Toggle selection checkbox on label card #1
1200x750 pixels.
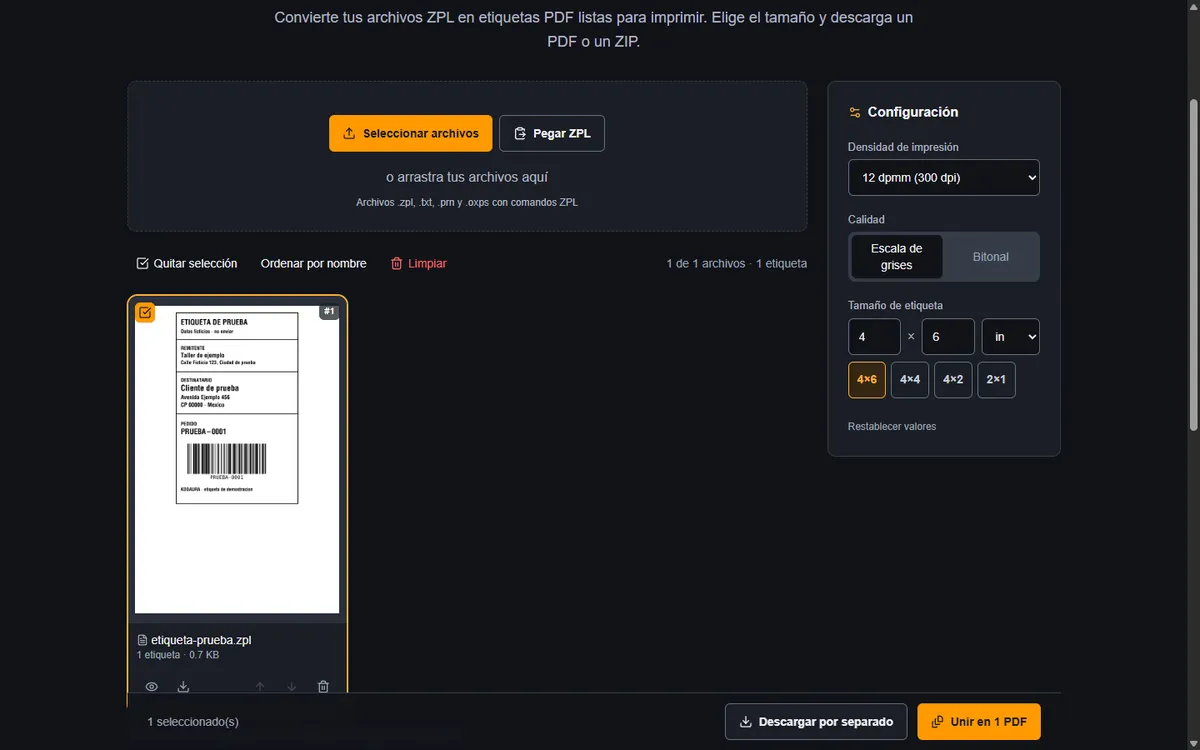coord(146,313)
